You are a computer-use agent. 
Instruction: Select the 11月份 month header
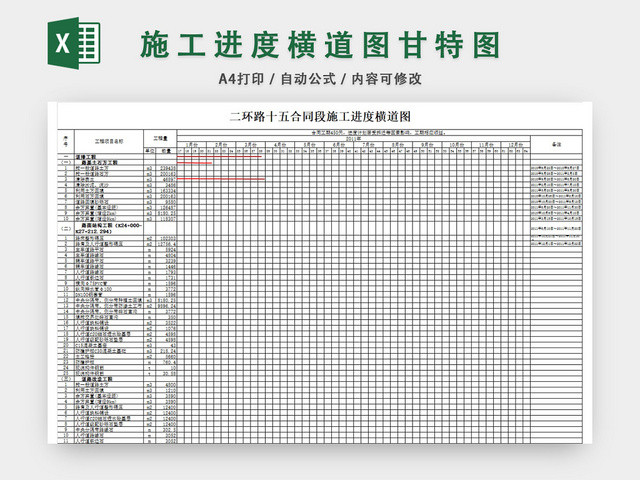[486, 145]
